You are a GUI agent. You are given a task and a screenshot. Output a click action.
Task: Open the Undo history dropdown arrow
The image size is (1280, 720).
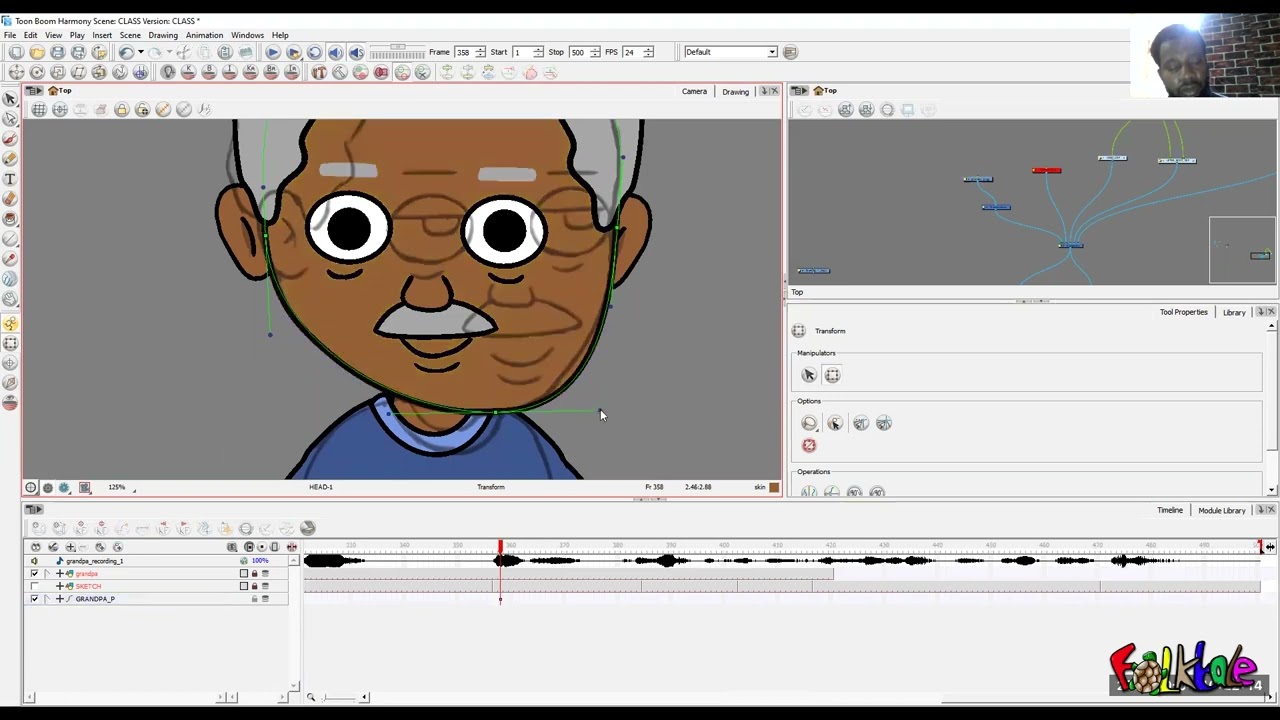click(140, 52)
